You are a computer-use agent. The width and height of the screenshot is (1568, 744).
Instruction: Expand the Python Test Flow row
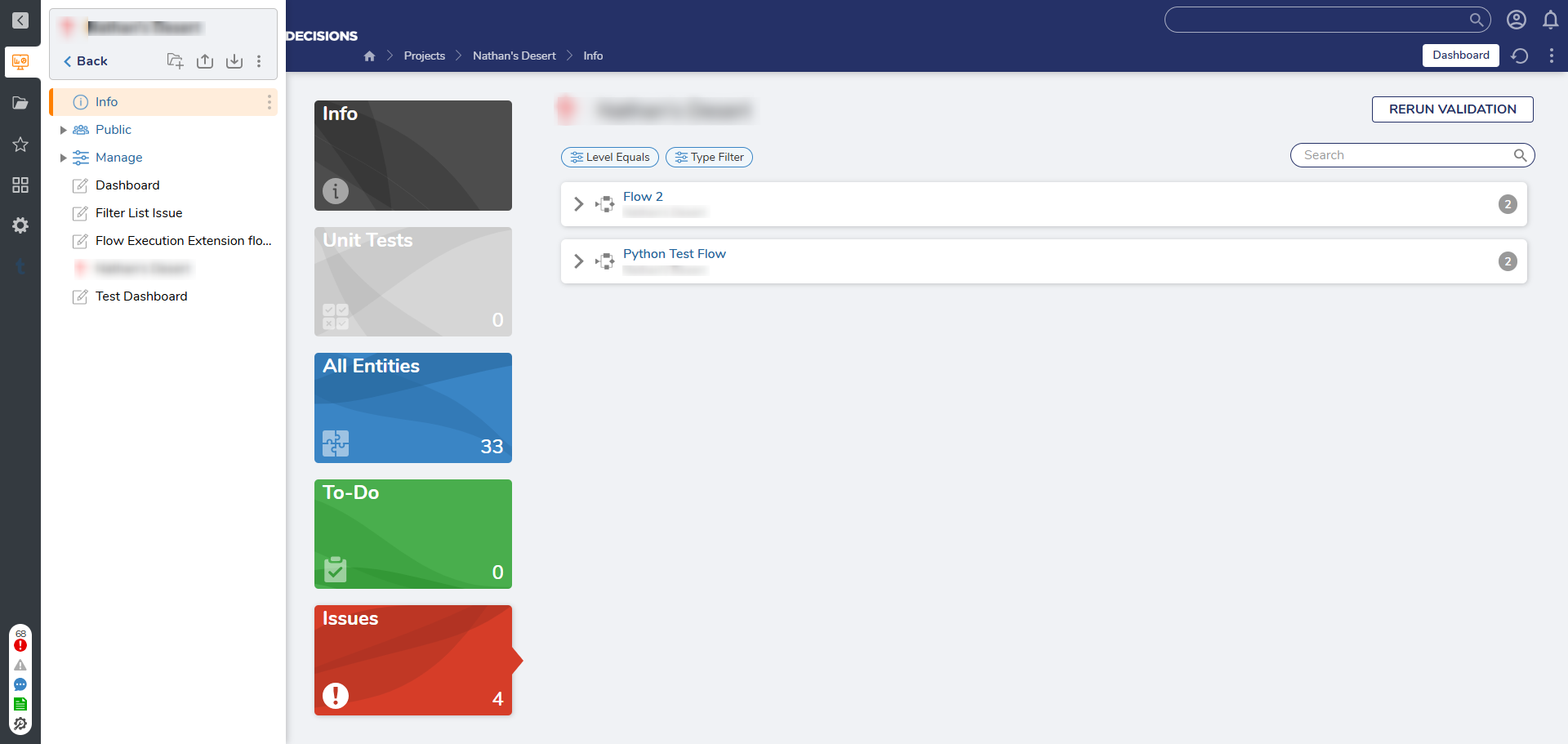[578, 261]
